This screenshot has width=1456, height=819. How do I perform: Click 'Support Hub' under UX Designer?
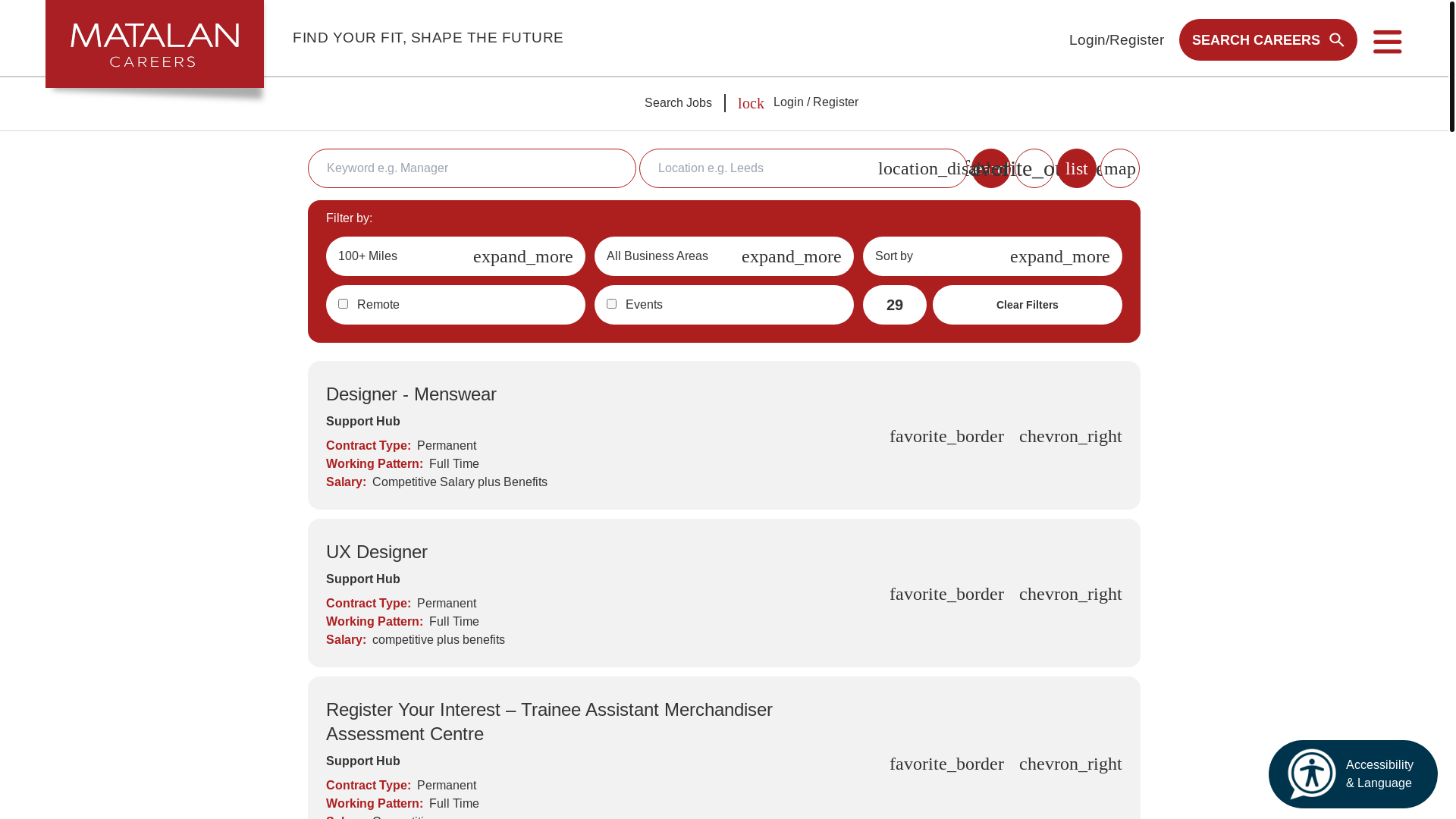(x=363, y=579)
